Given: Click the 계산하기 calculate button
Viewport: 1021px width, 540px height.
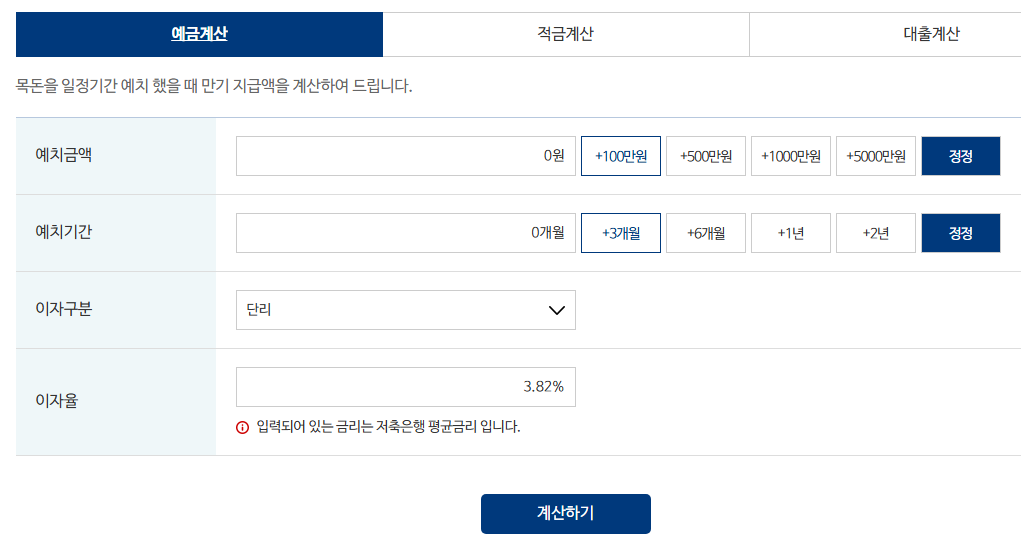Looking at the screenshot, I should coord(566,514).
